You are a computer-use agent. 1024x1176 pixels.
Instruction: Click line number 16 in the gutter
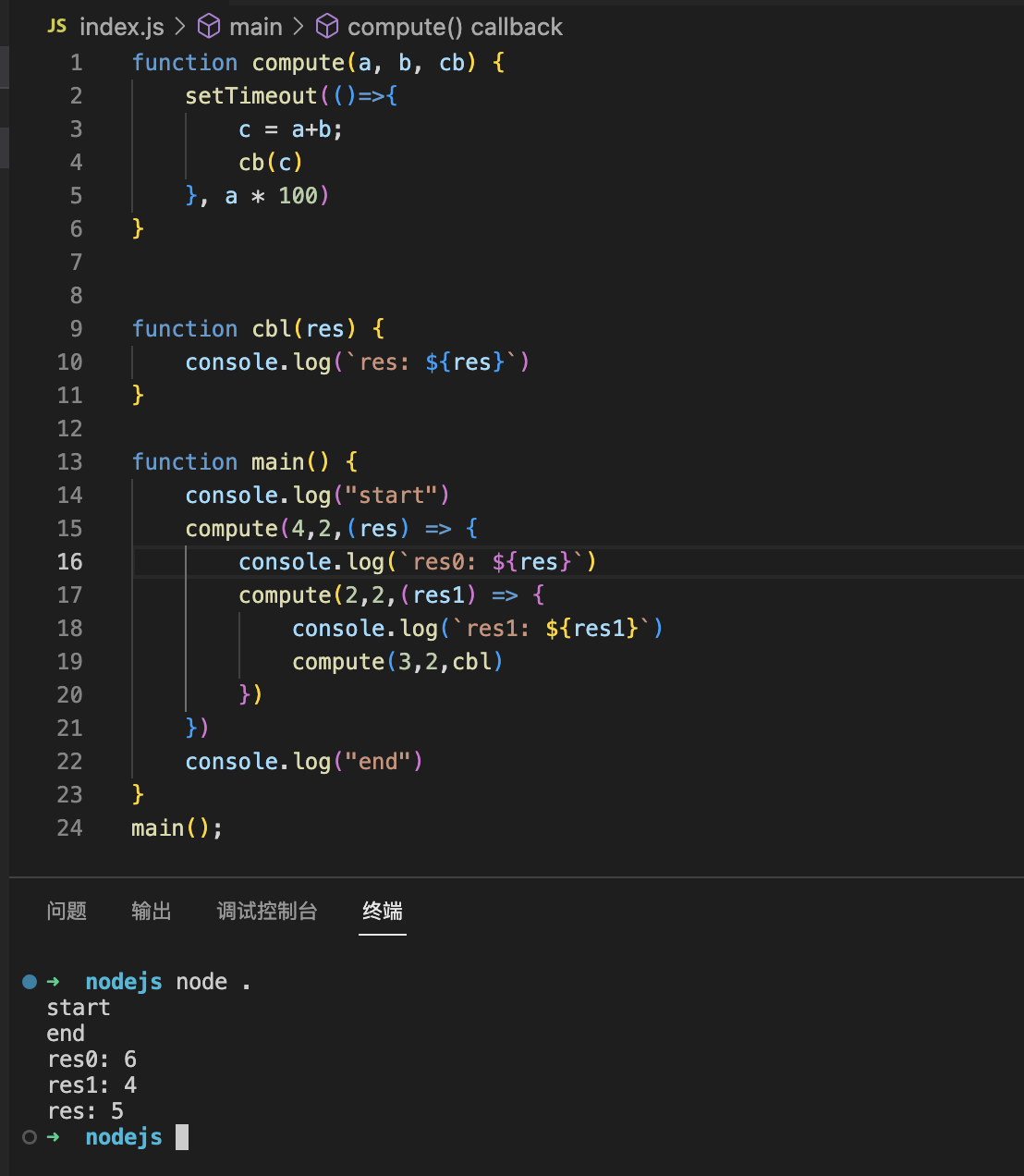pos(70,562)
